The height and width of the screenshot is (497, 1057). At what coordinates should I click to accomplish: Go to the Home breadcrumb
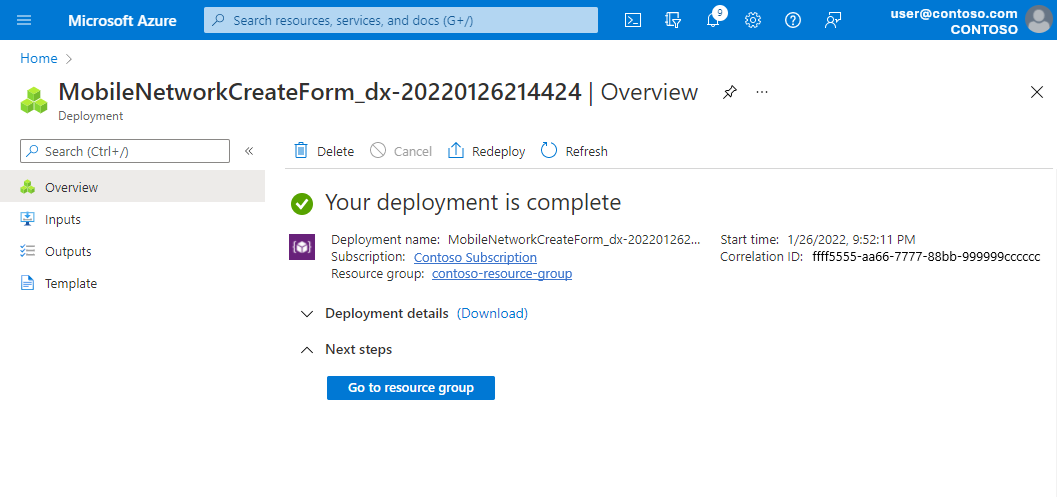click(x=38, y=59)
